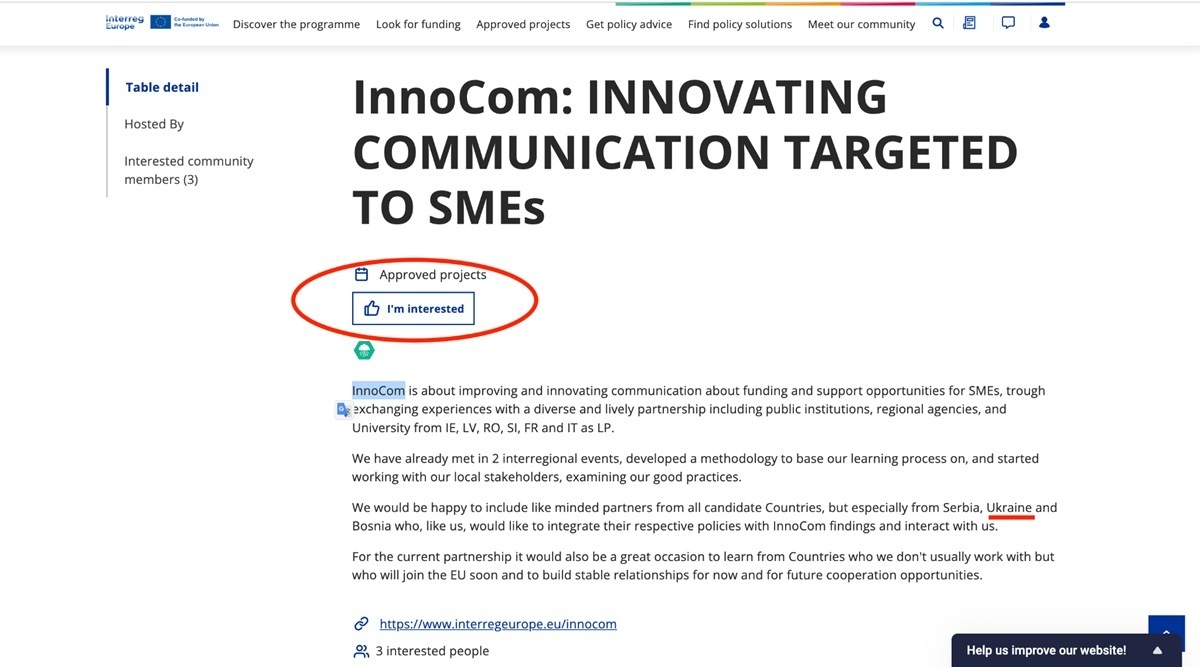Viewport: 1200px width, 667px height.
Task: Toggle the I'm interested thumbs-up button
Action: click(x=413, y=309)
